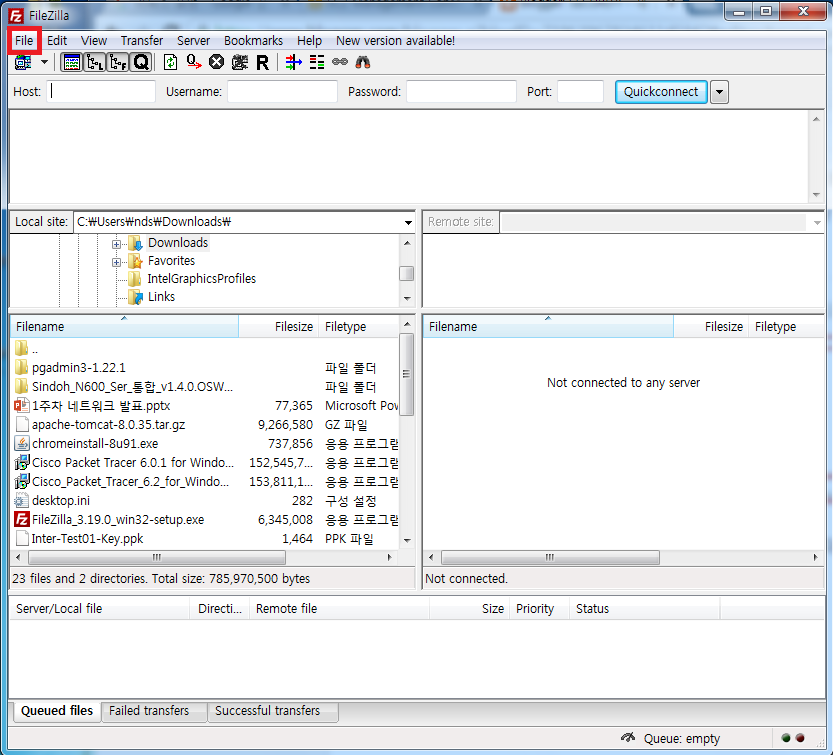Viewport: 833px width, 755px height.
Task: Click New version available! menu item
Action: tap(395, 41)
